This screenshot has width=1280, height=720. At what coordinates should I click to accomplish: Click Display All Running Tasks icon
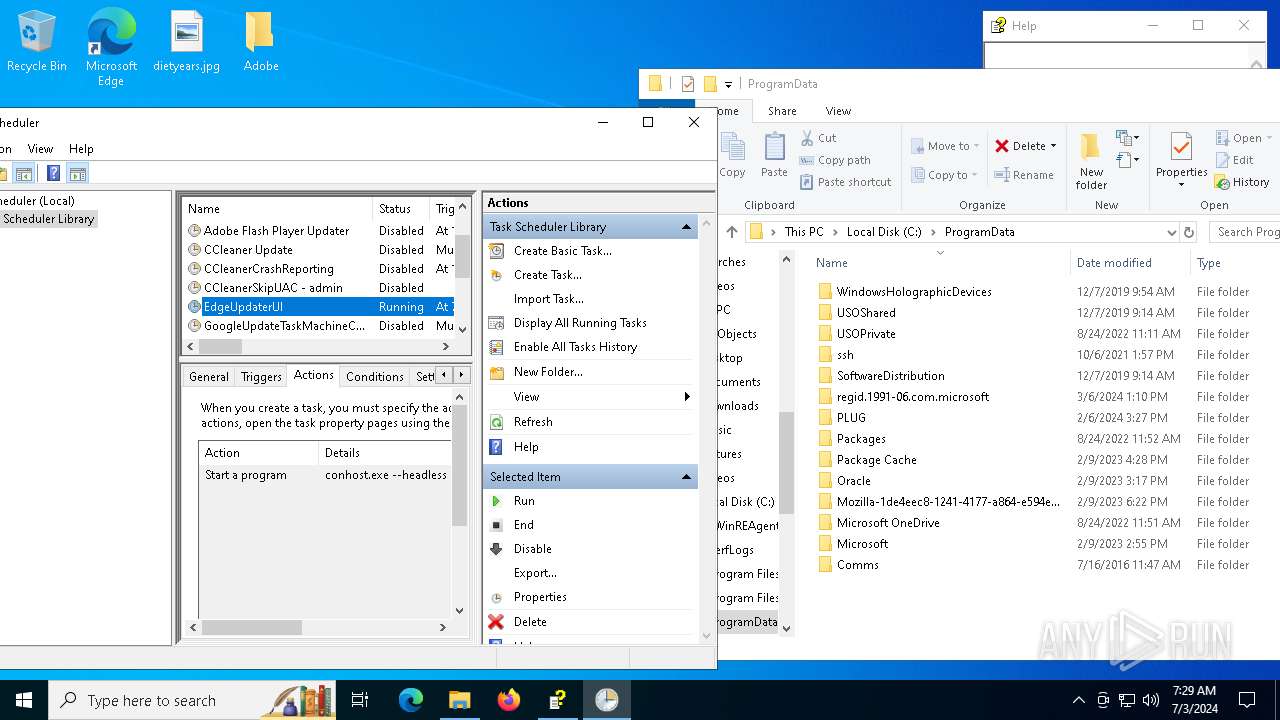[x=496, y=323]
